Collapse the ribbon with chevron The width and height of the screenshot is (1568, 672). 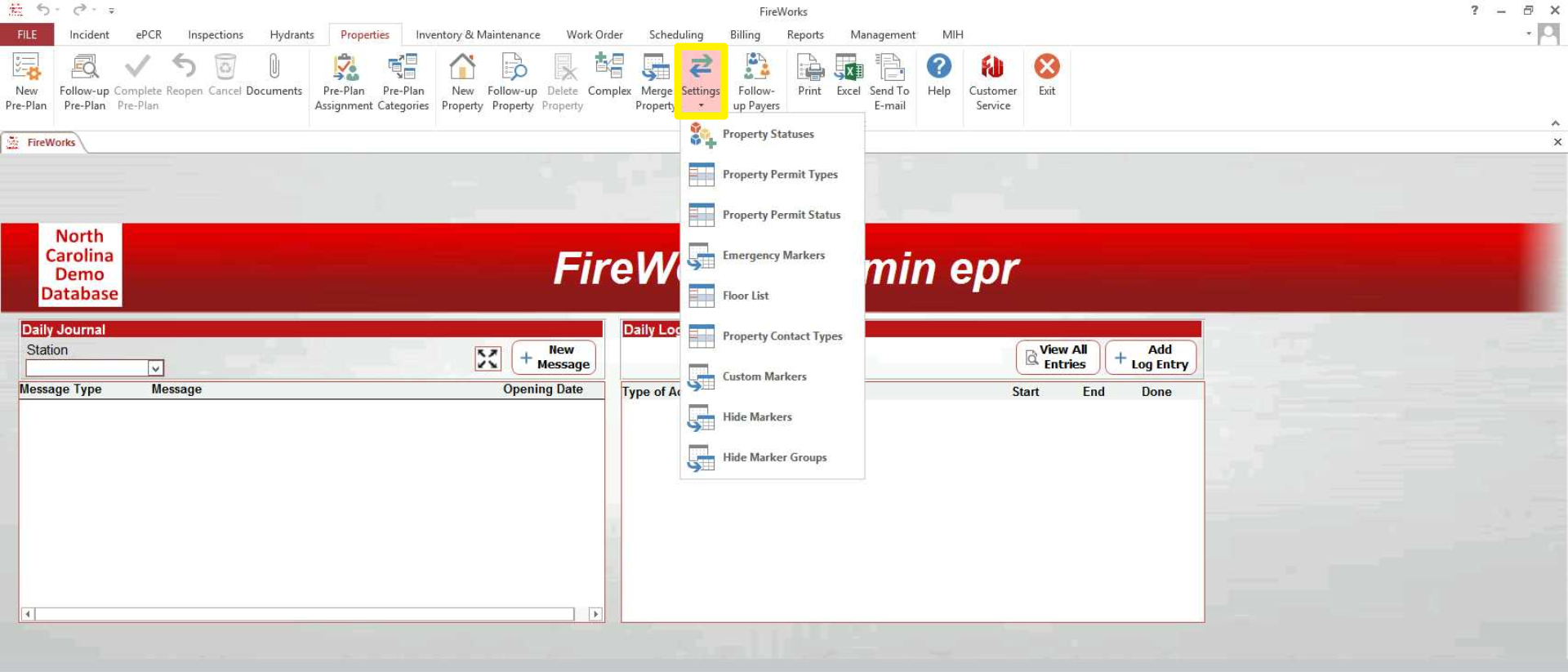(x=1556, y=123)
